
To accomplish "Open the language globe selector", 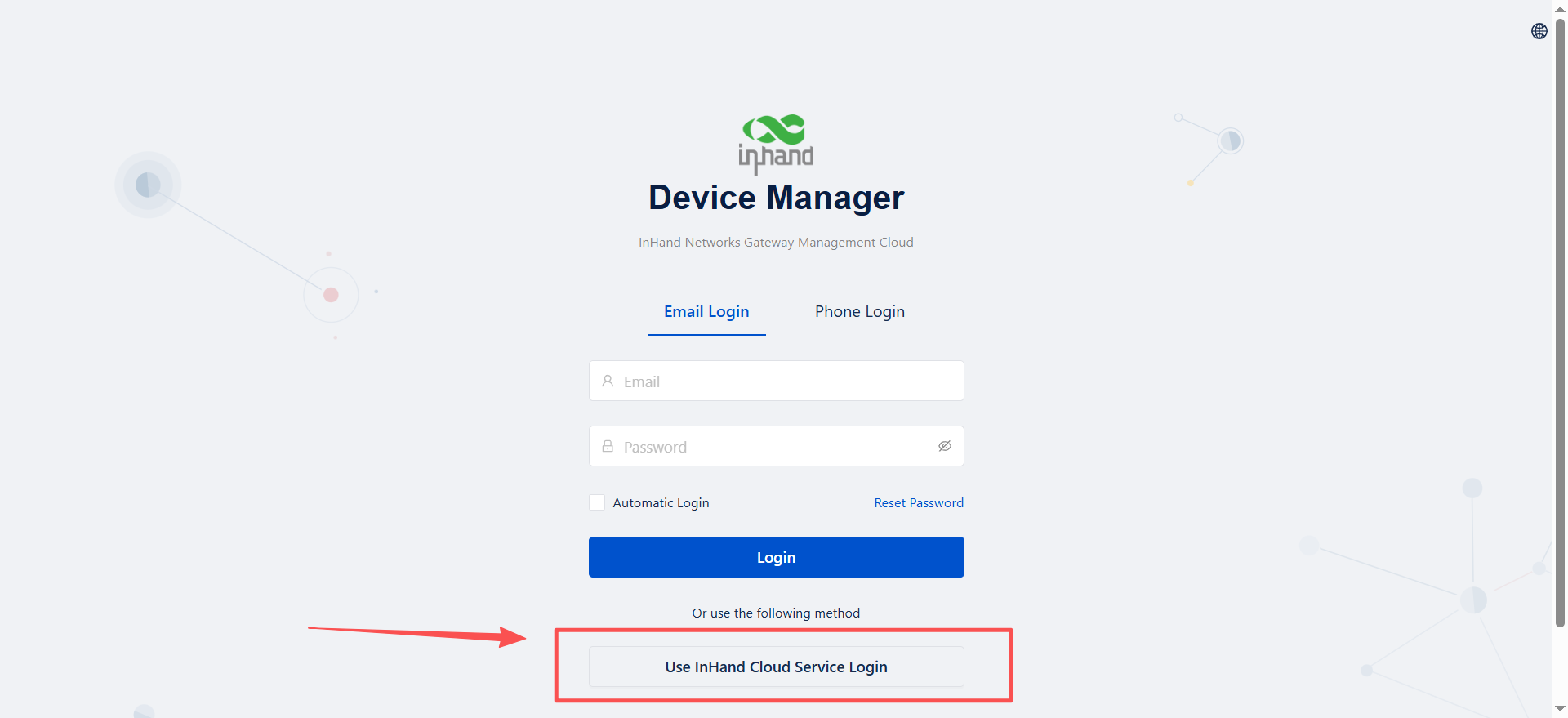I will [1539, 31].
